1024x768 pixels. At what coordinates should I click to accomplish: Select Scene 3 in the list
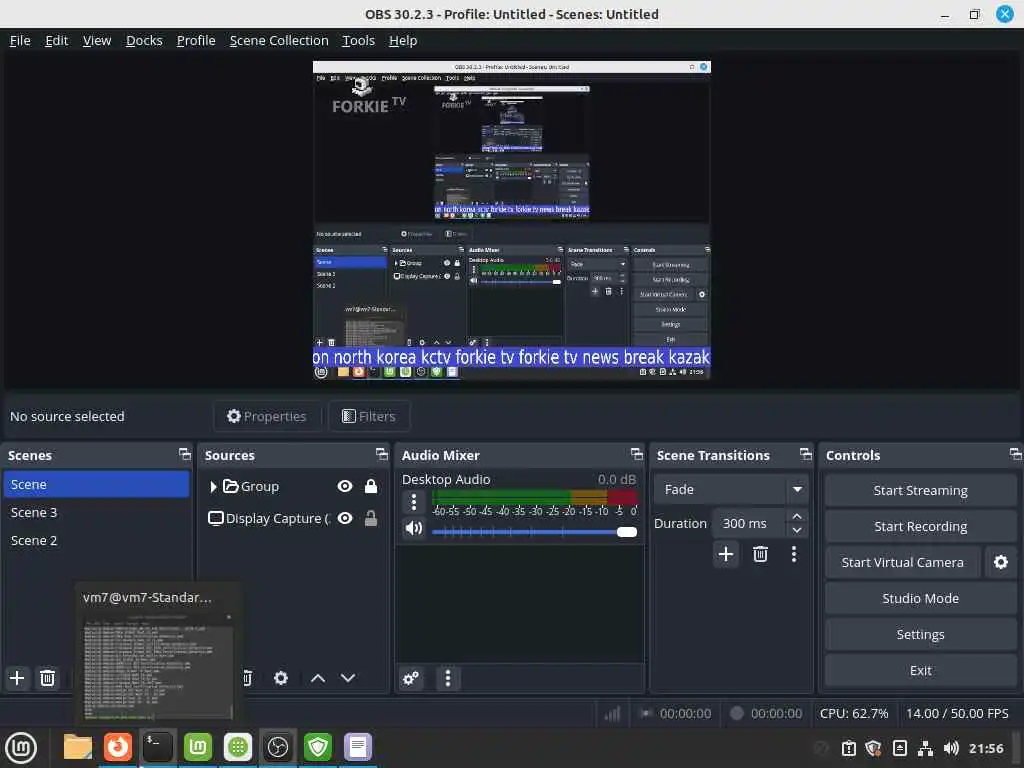[96, 513]
